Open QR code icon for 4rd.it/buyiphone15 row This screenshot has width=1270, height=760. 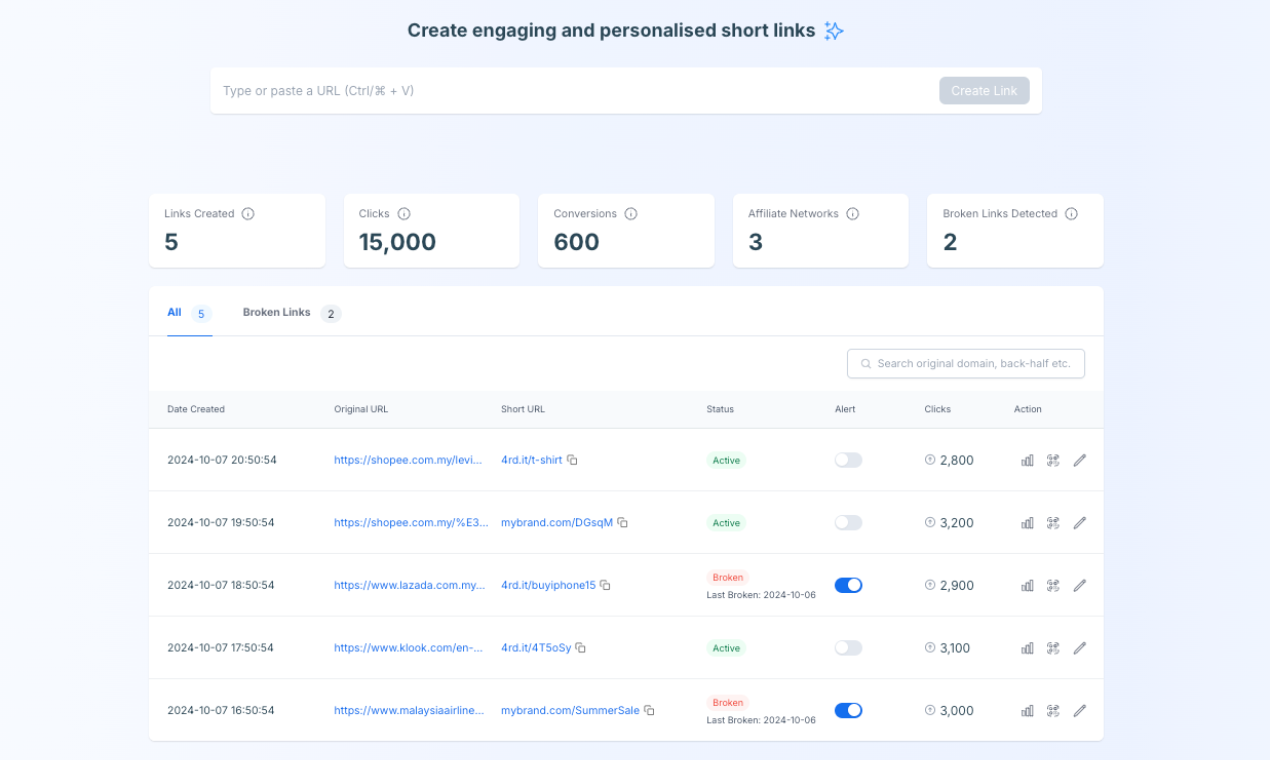[x=1053, y=585]
